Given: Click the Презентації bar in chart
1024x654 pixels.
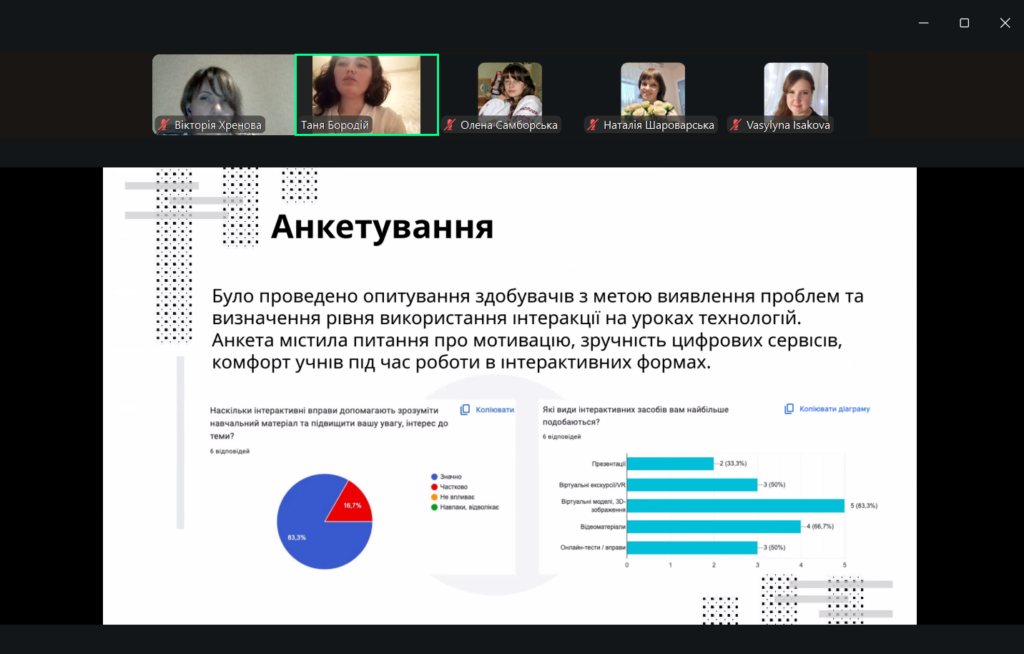Looking at the screenshot, I should click(670, 463).
